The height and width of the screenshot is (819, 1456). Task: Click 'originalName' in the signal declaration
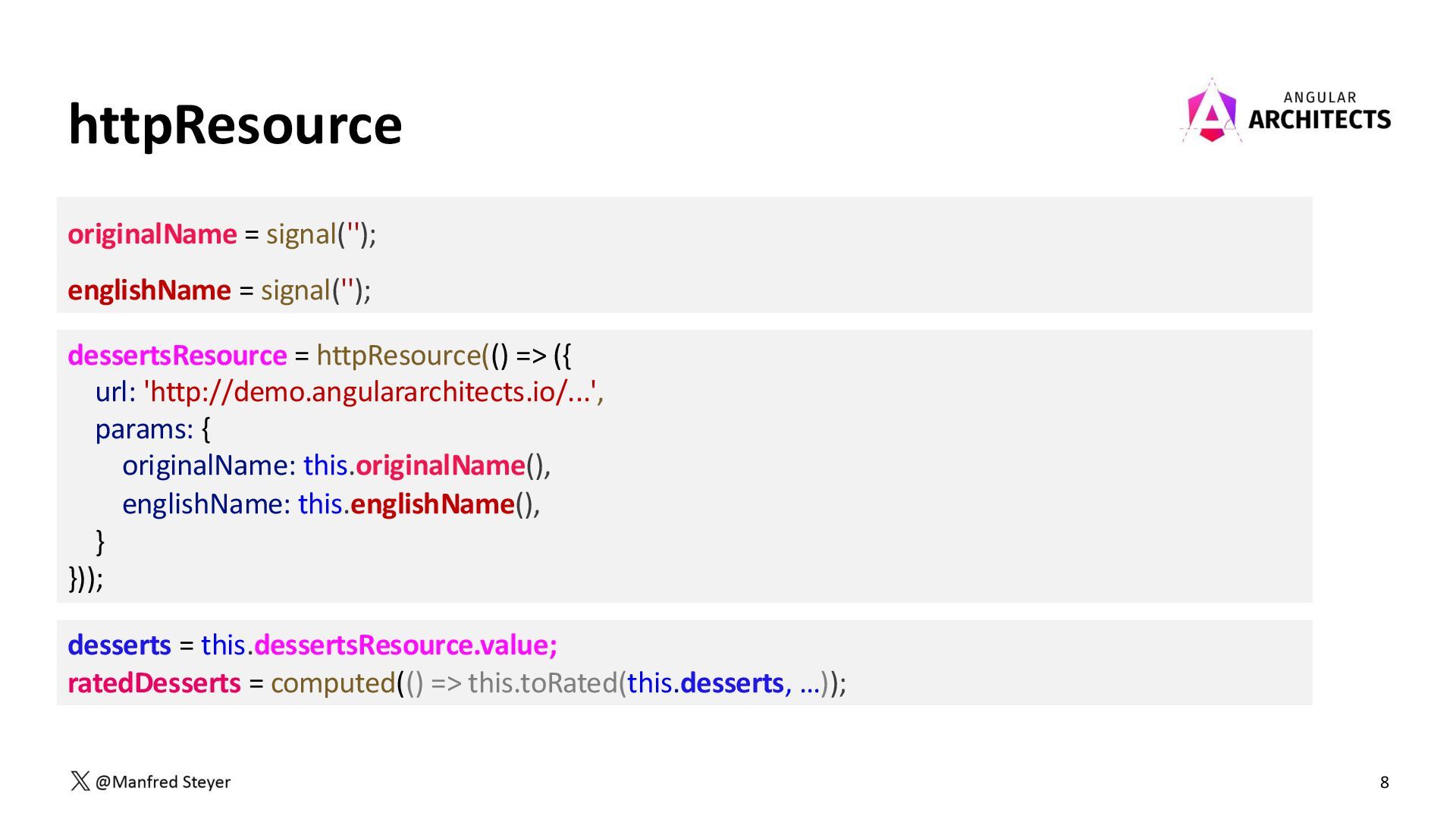[x=152, y=234]
